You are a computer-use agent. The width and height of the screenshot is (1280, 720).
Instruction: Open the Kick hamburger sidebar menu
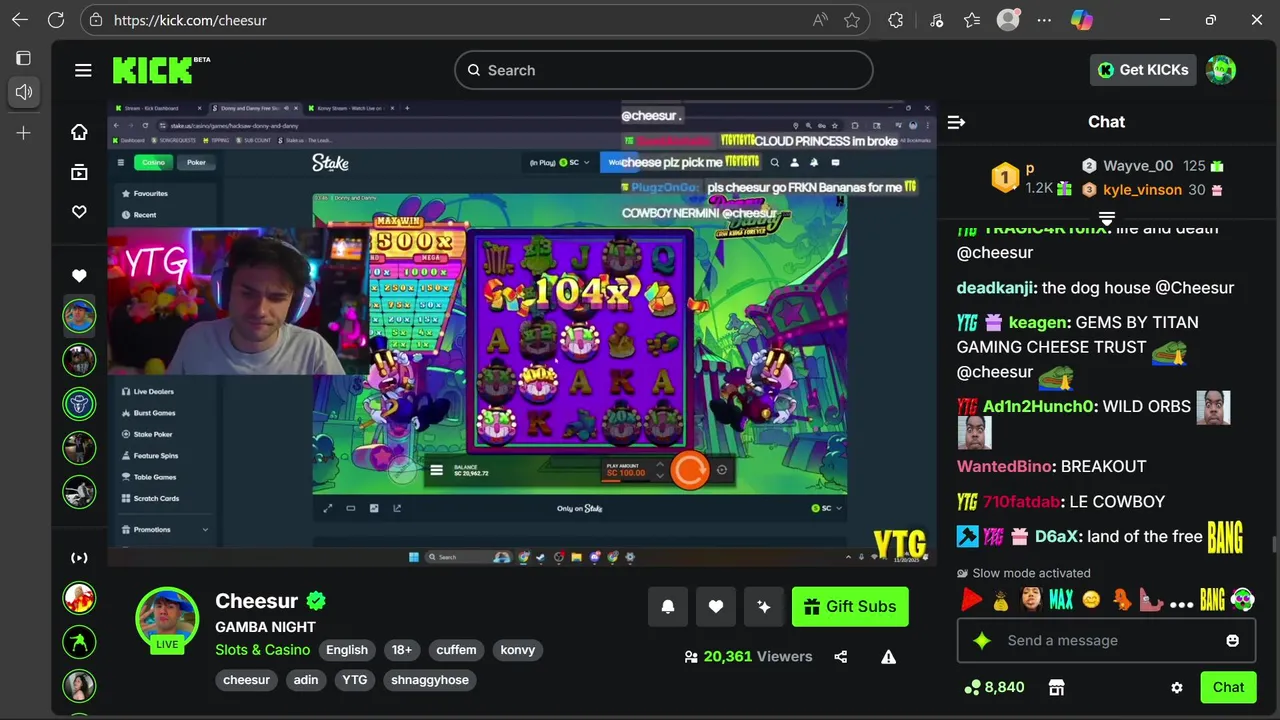83,70
